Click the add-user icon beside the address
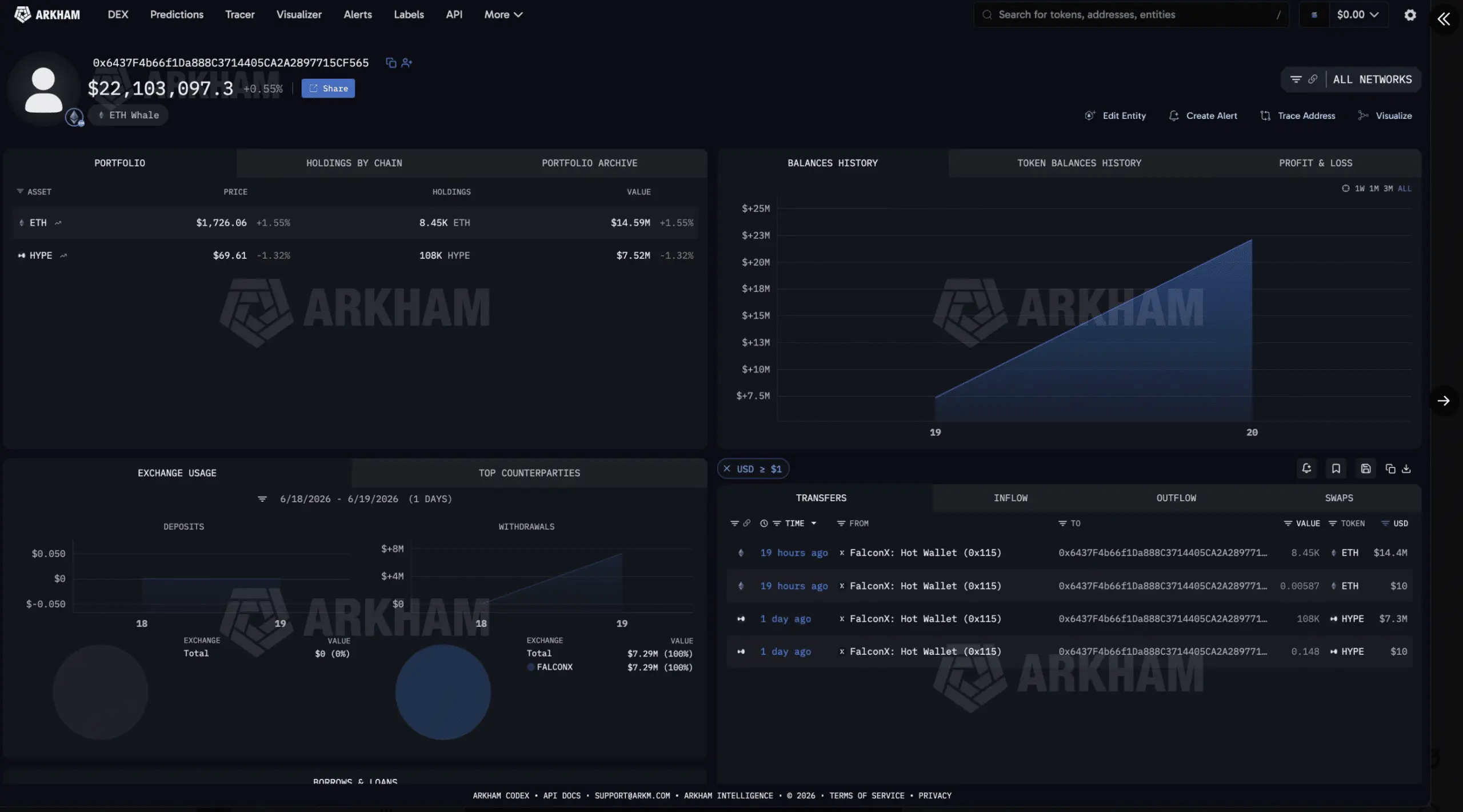 coord(407,63)
